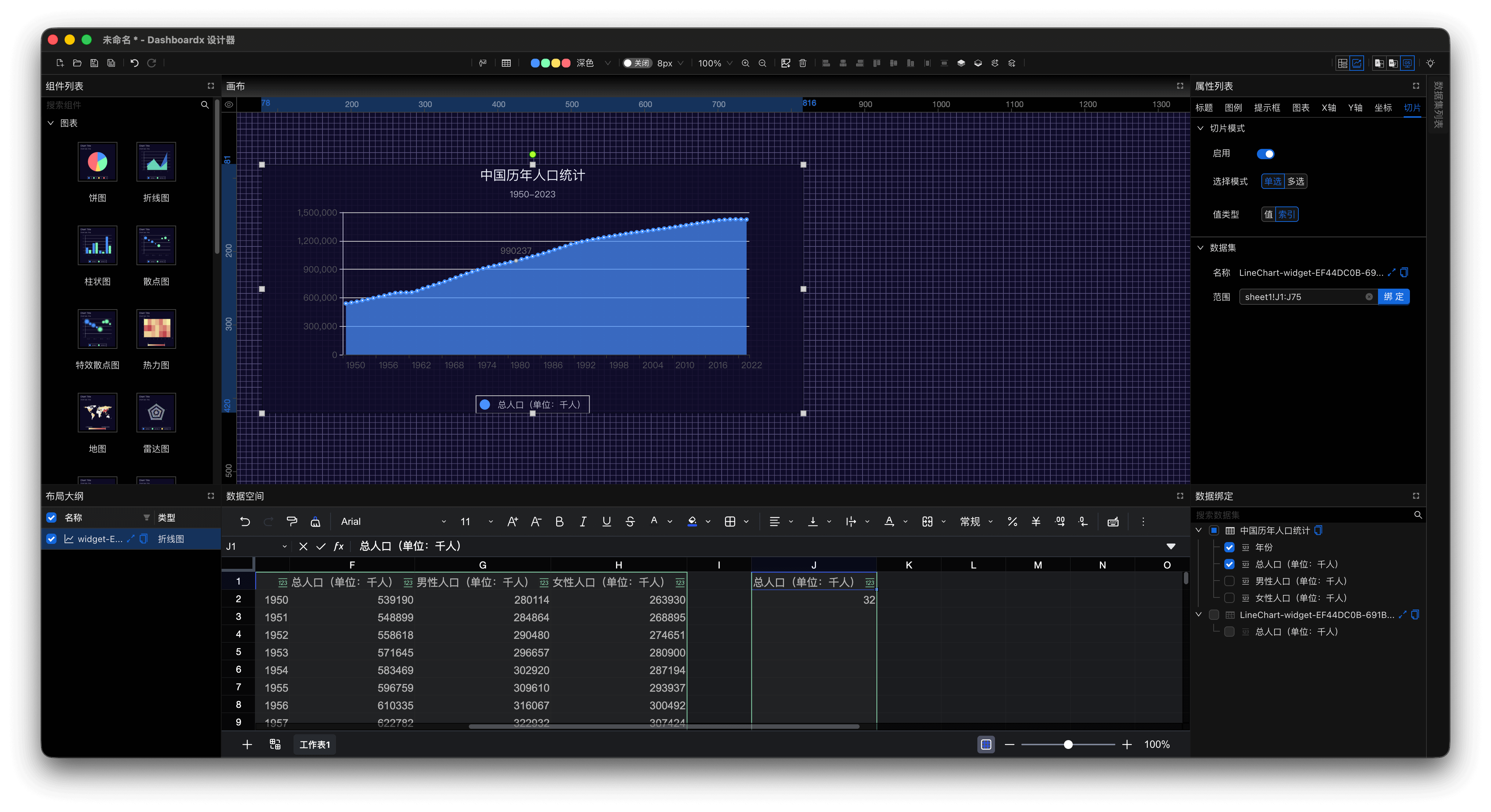Select the 多选 selection mode
Image resolution: width=1491 pixels, height=812 pixels.
click(1295, 182)
